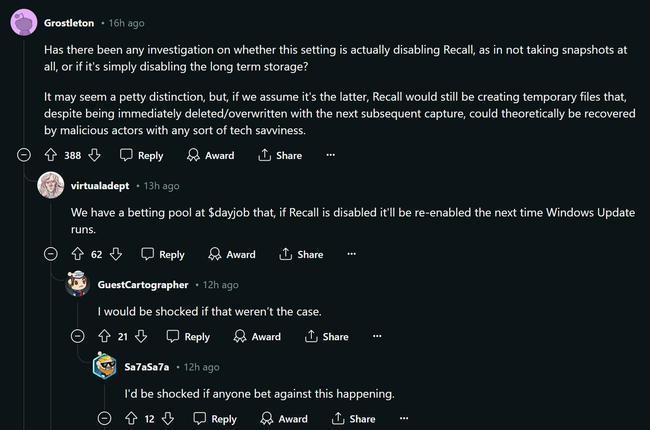The image size is (650, 430).
Task: Upvote Grostleton's comment
Action: click(x=51, y=155)
